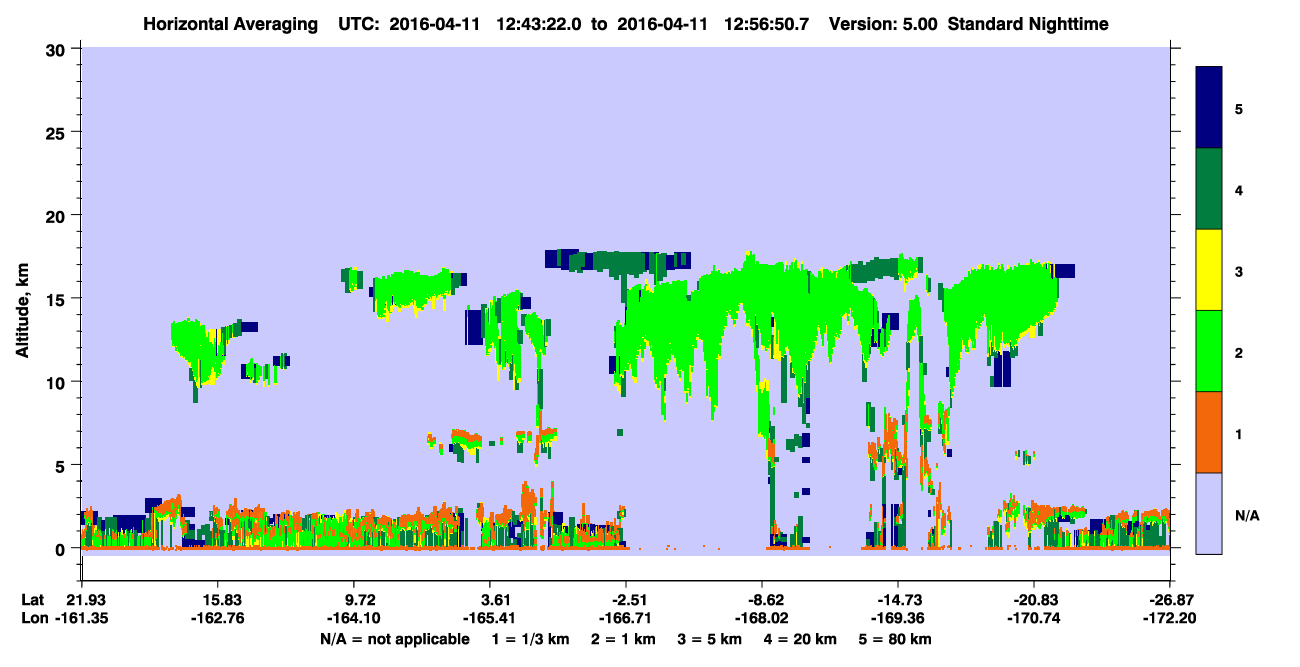Click longitude value -166.71
1300x667 pixels.
626,619
